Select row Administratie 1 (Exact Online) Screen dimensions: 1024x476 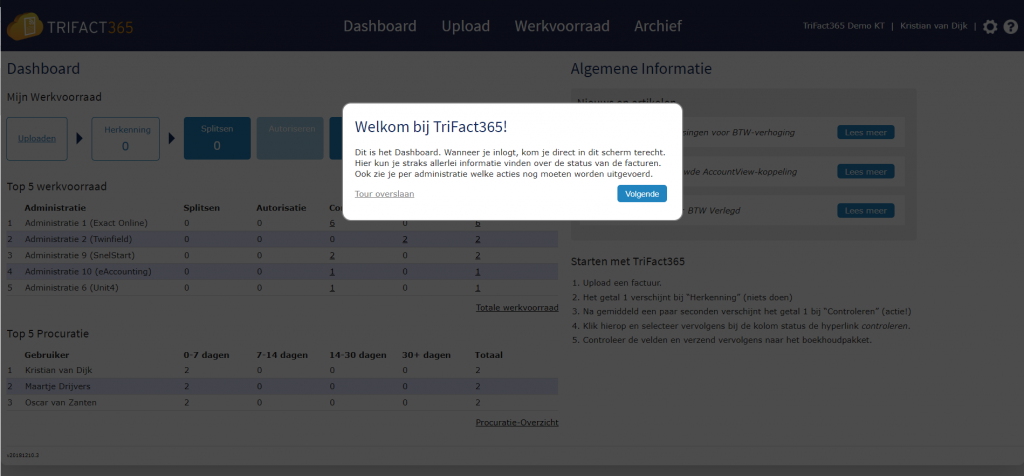(x=282, y=223)
